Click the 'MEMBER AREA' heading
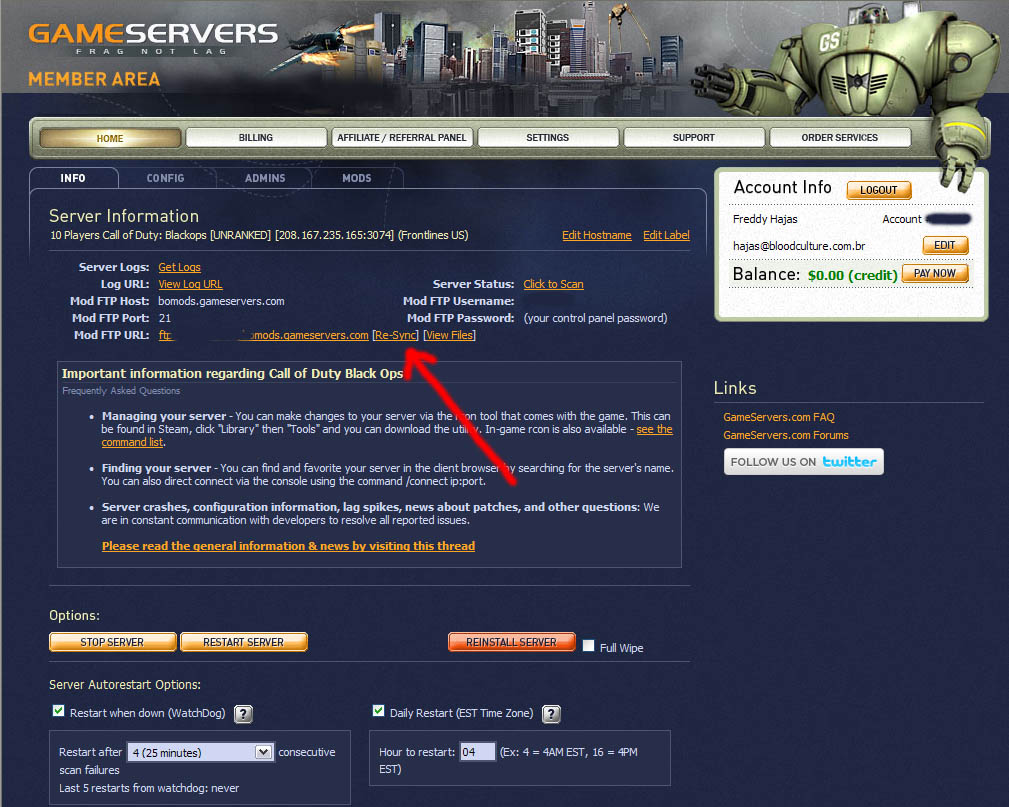 [94, 79]
